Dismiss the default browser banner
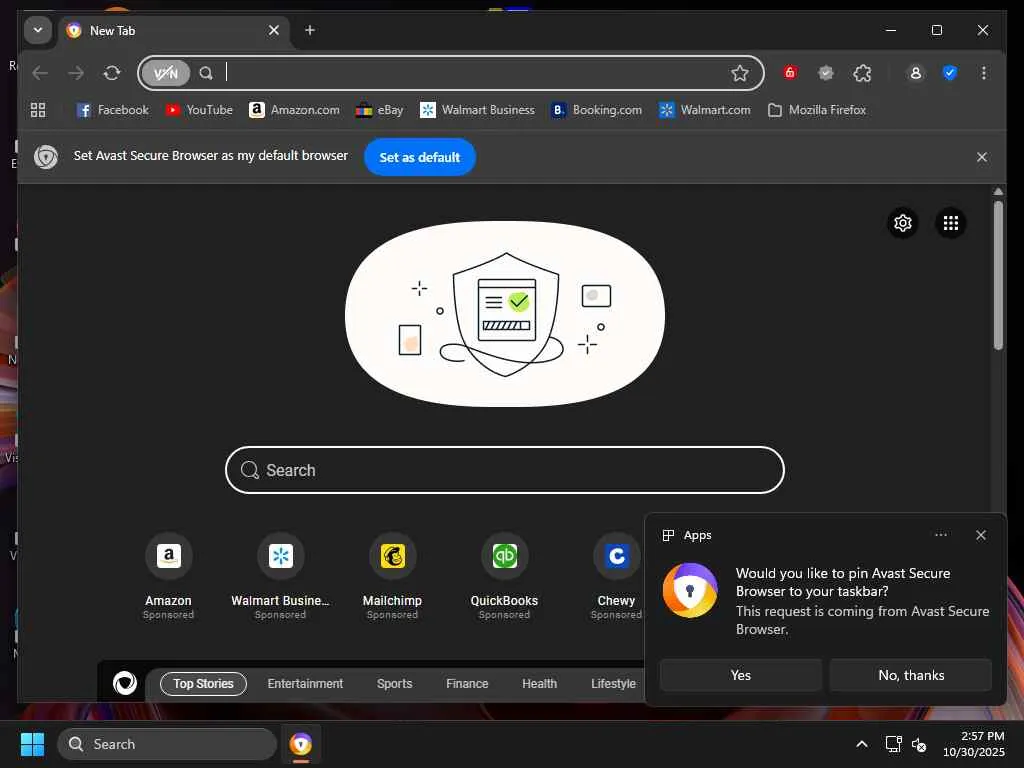1024x768 pixels. point(981,157)
